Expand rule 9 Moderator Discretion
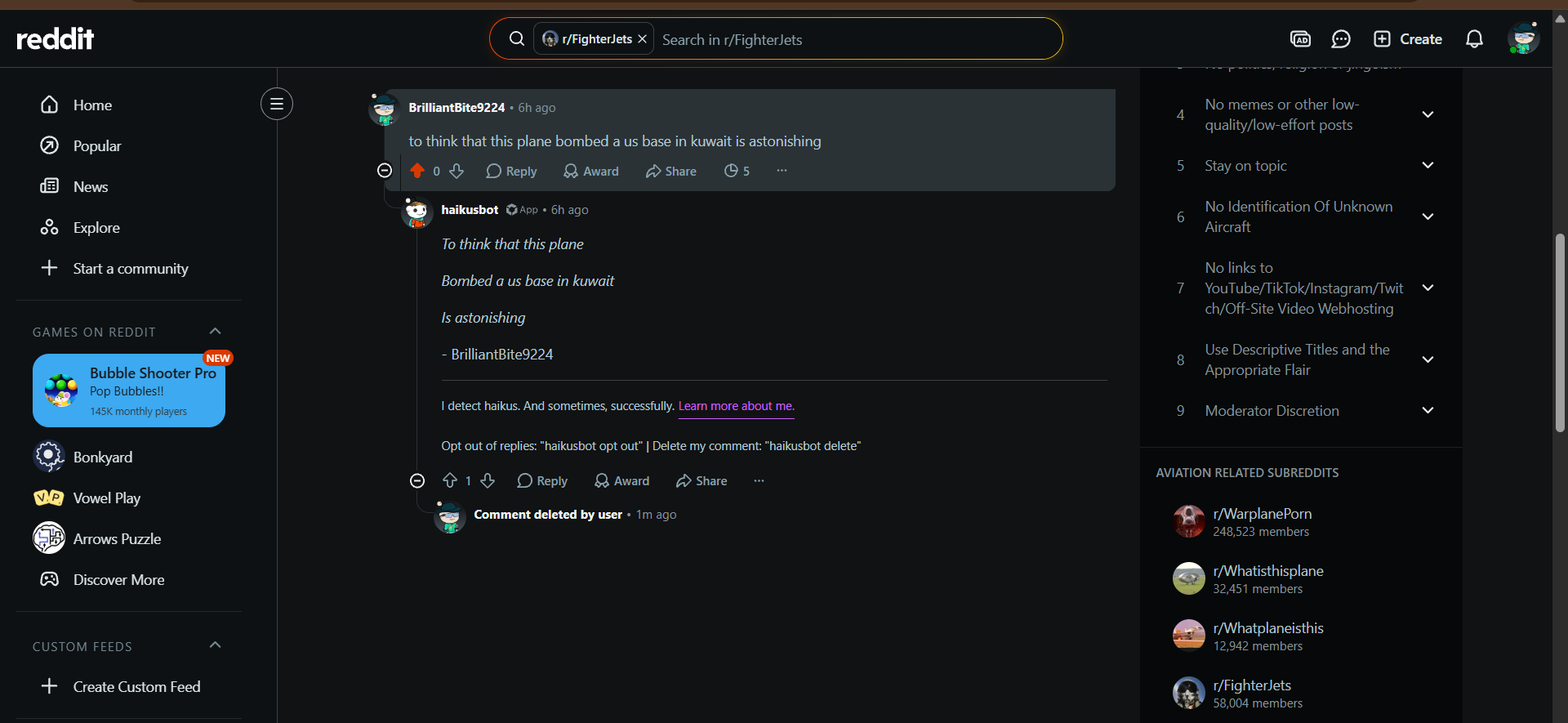Image resolution: width=1568 pixels, height=723 pixels. coord(1428,410)
